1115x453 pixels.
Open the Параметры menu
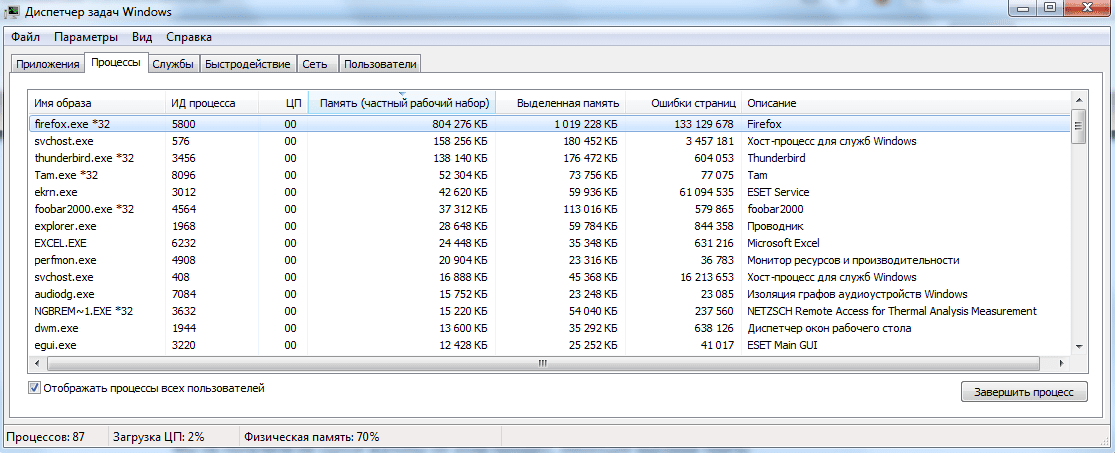(x=86, y=37)
